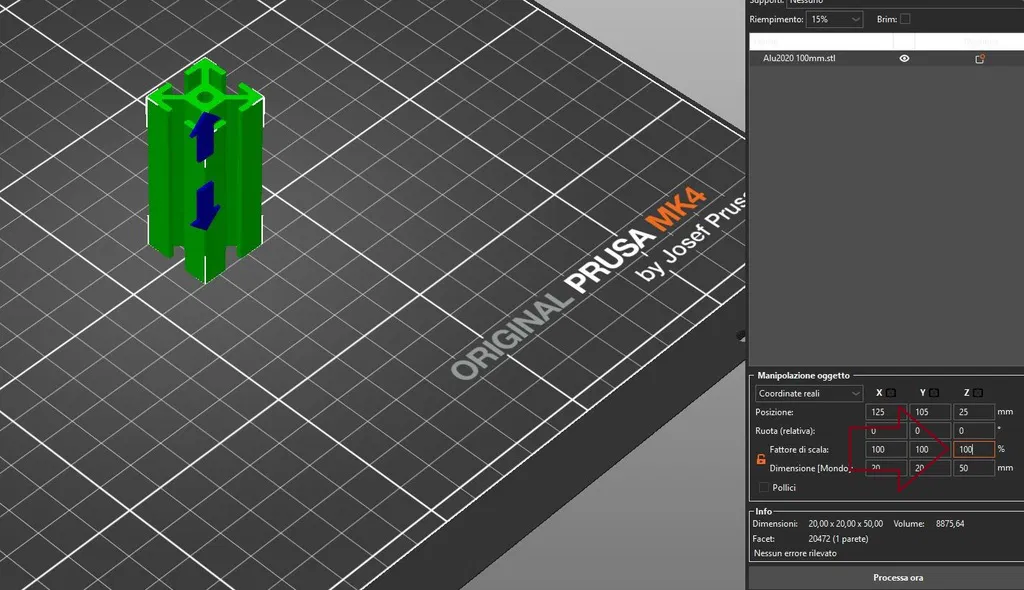Click the Z dimension field showing 50
Image resolution: width=1024 pixels, height=590 pixels.
click(x=974, y=468)
